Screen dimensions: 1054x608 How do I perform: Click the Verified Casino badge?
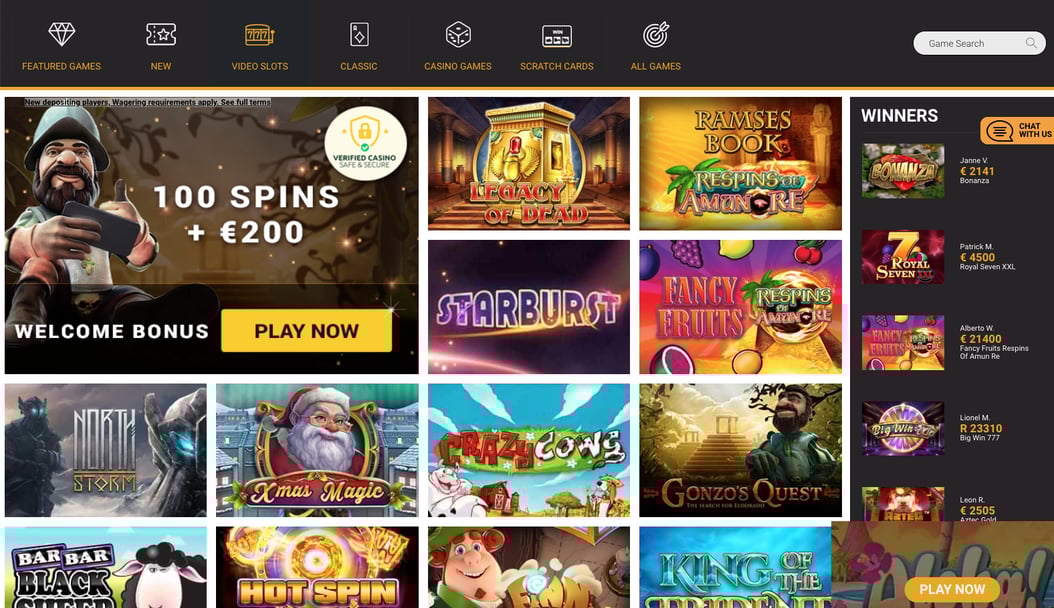365,144
